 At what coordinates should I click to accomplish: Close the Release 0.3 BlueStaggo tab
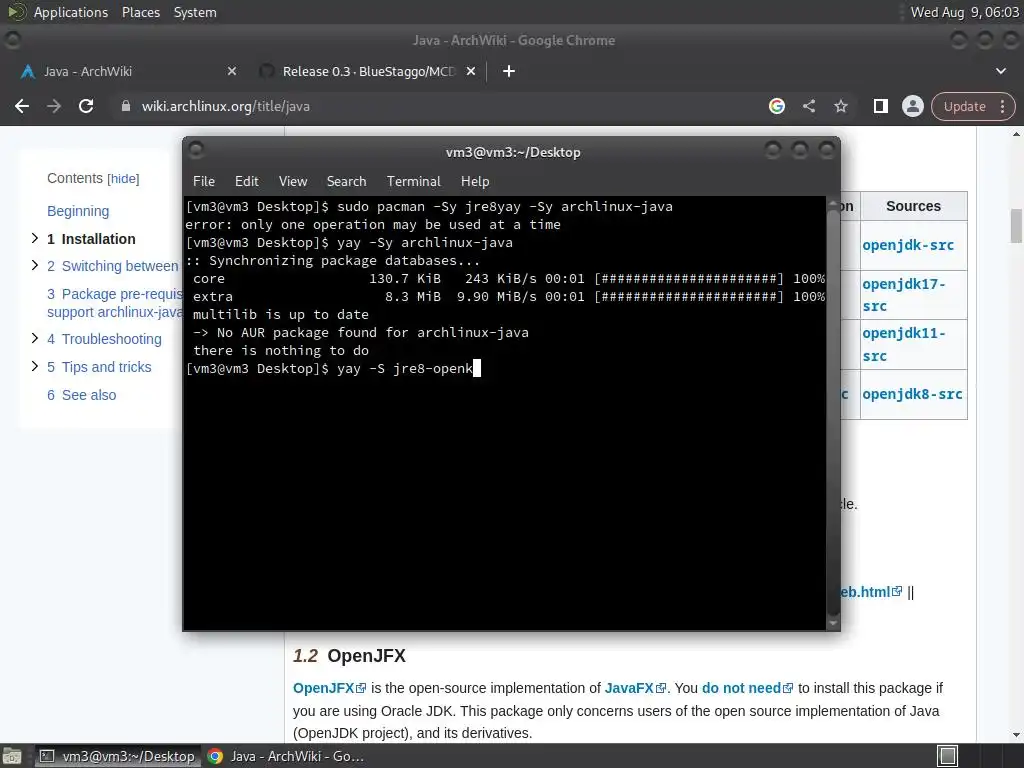pos(471,71)
